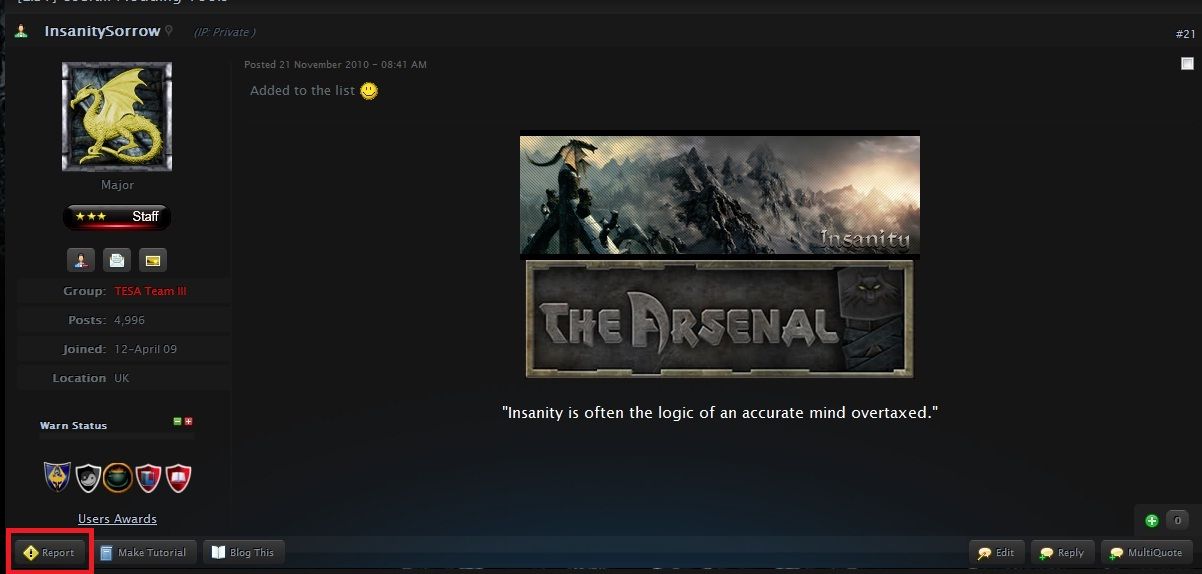The height and width of the screenshot is (574, 1202).
Task: Click the smiley emoticon in the post
Action: 369,91
